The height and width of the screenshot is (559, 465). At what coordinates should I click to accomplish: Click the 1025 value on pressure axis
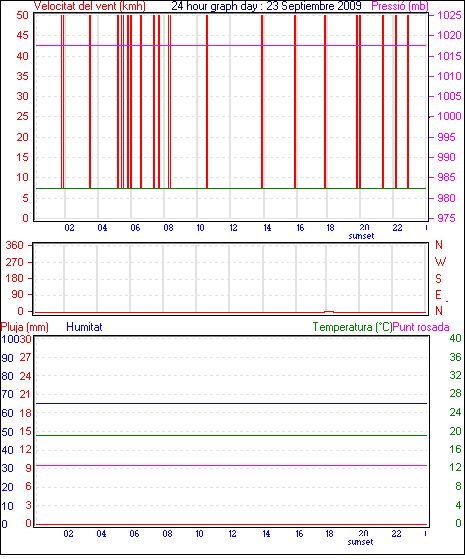click(x=449, y=15)
